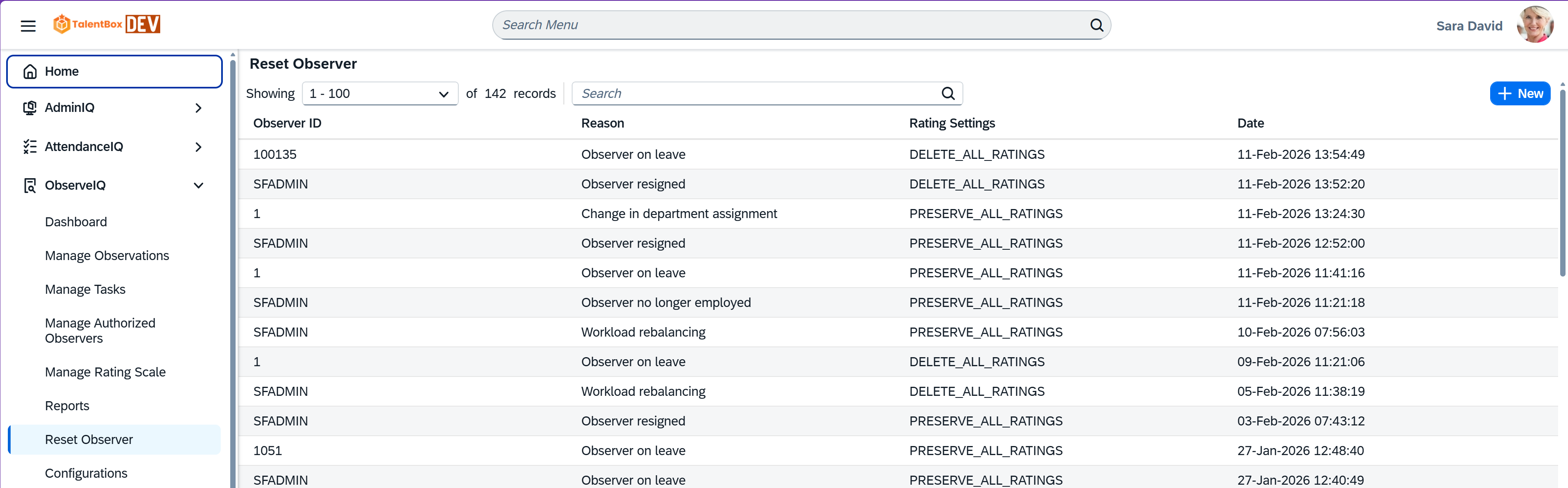Open the hamburger menu icon
Screen dimensions: 1568x488
coord(28,26)
